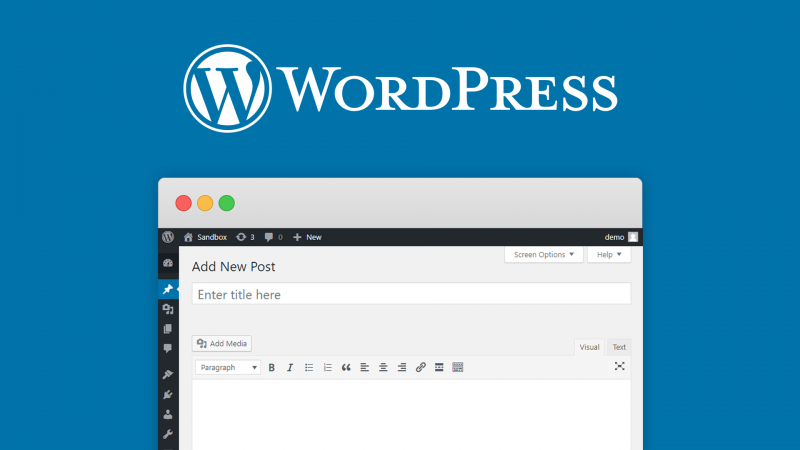
Task: Click the Add Media button
Action: pos(222,343)
